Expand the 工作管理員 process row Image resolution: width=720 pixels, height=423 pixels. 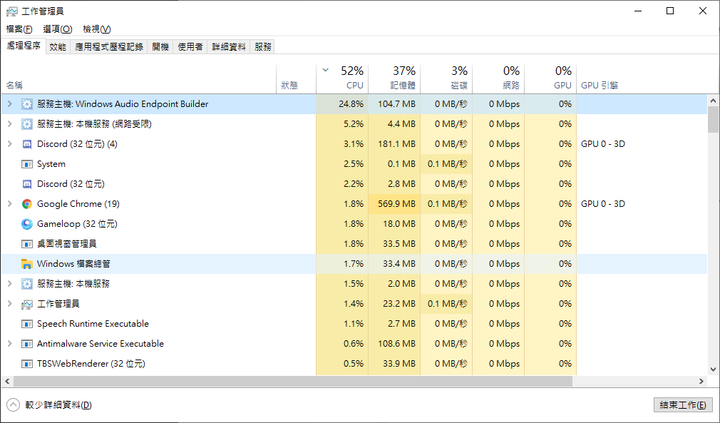(x=10, y=304)
